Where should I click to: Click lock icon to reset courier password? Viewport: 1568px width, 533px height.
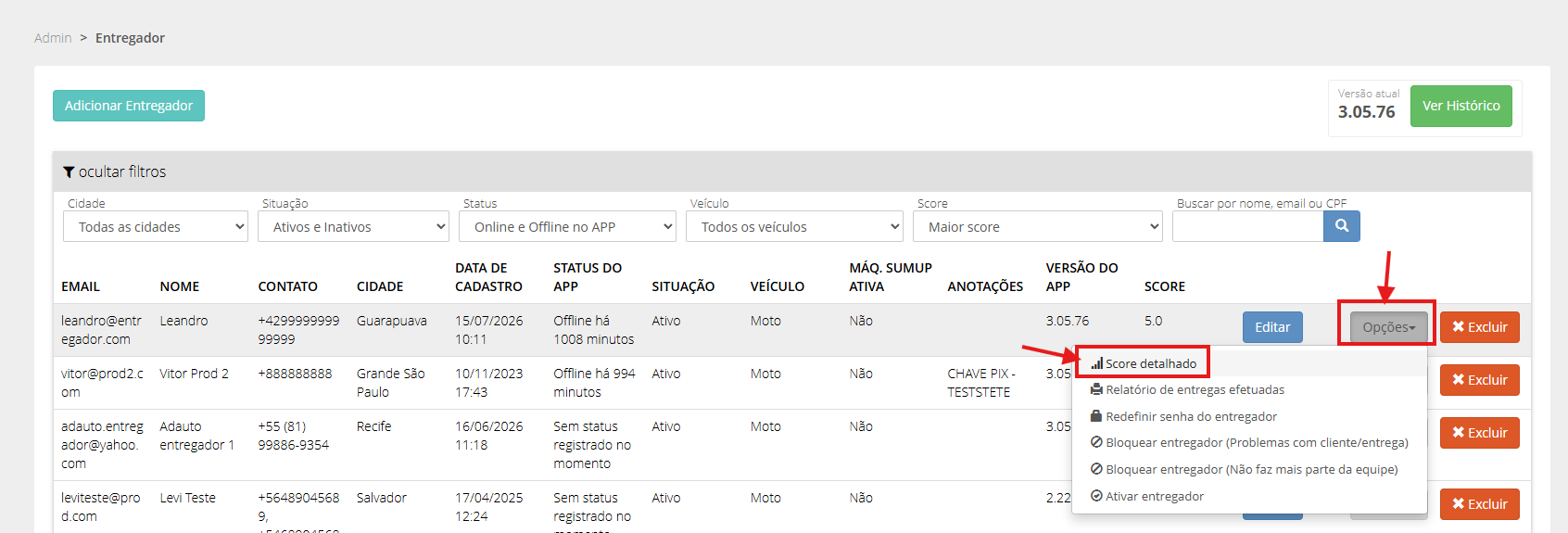[1097, 416]
